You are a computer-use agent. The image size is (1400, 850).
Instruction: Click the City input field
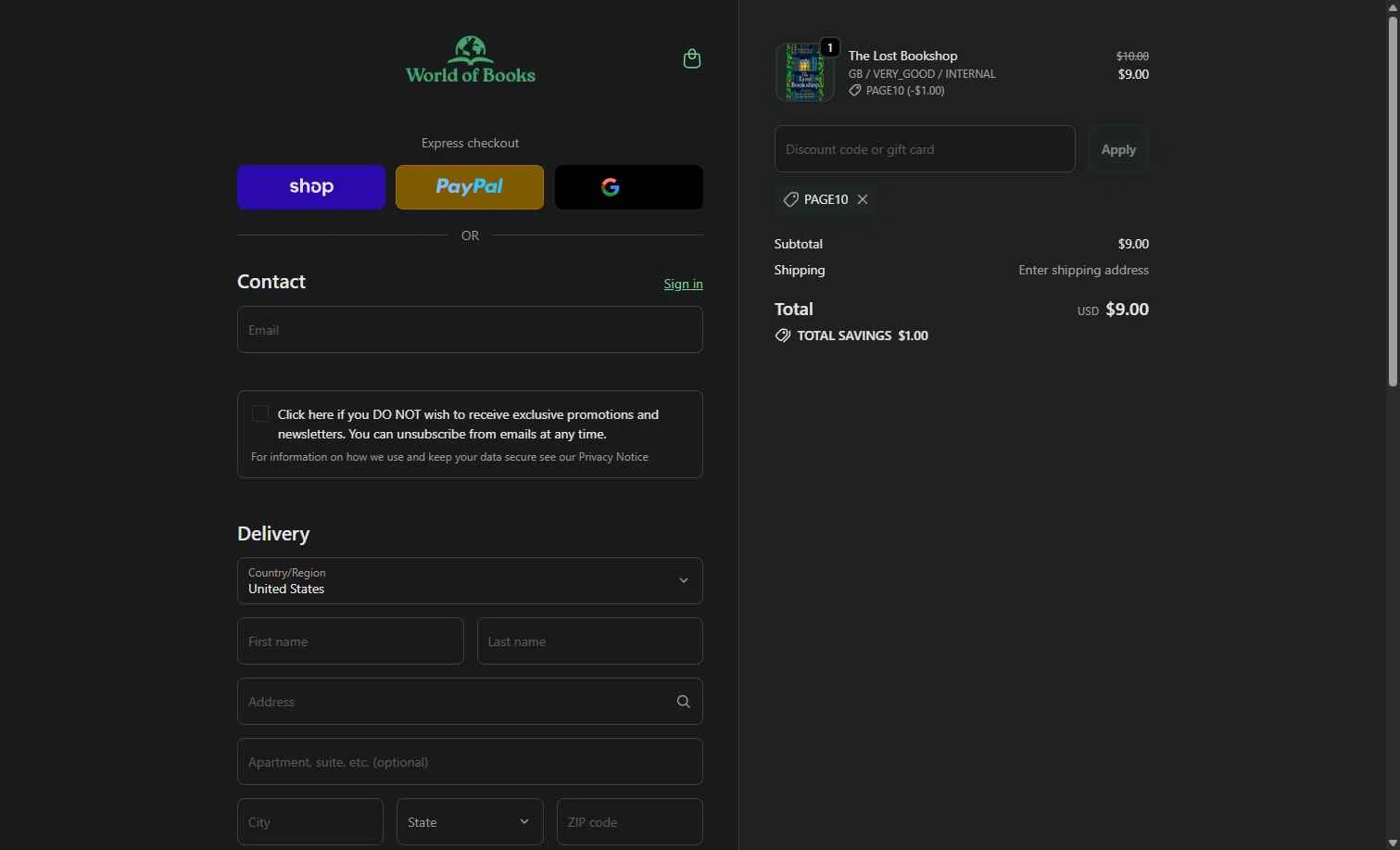[310, 822]
